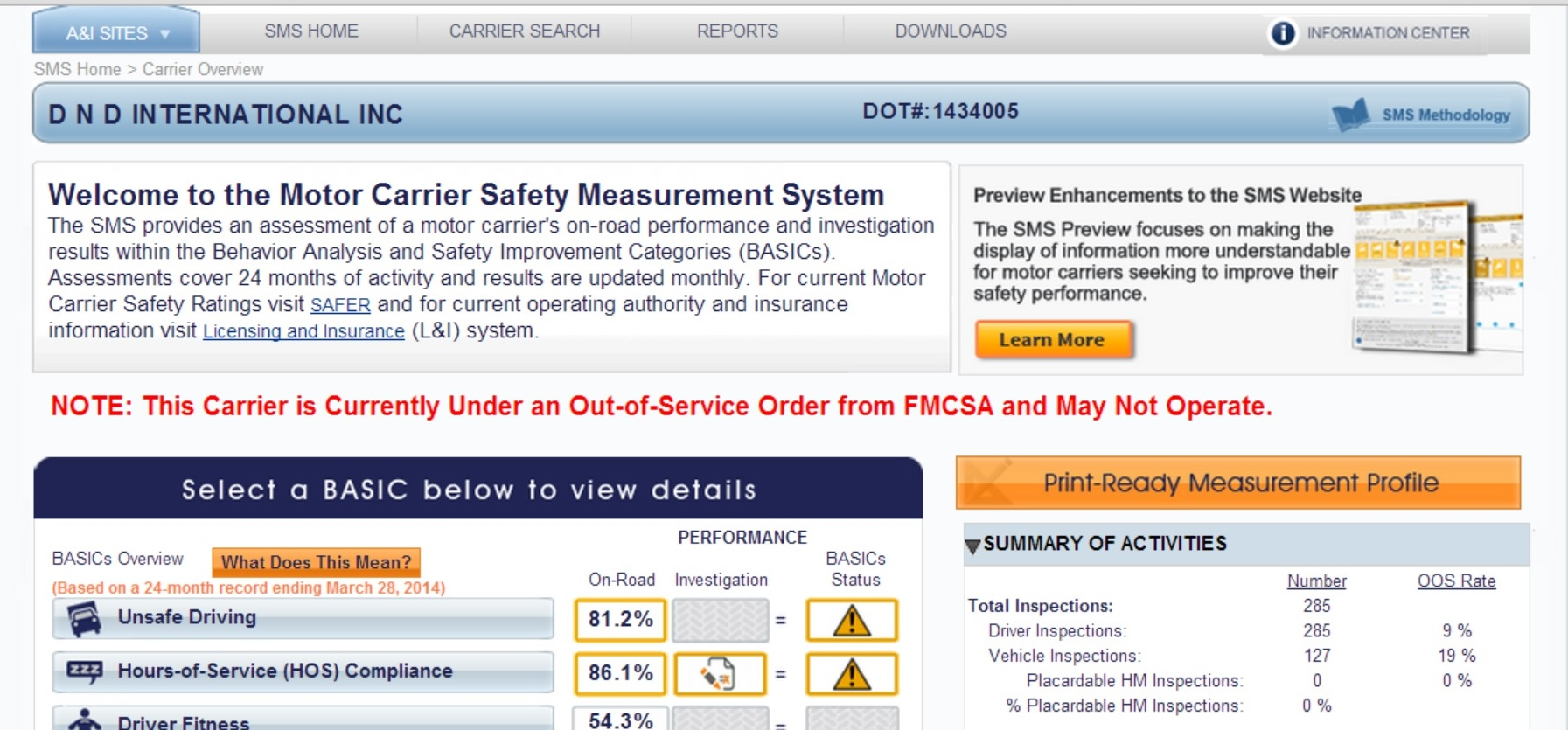
Task: Click the HOS Compliance alert warning icon
Action: [852, 674]
